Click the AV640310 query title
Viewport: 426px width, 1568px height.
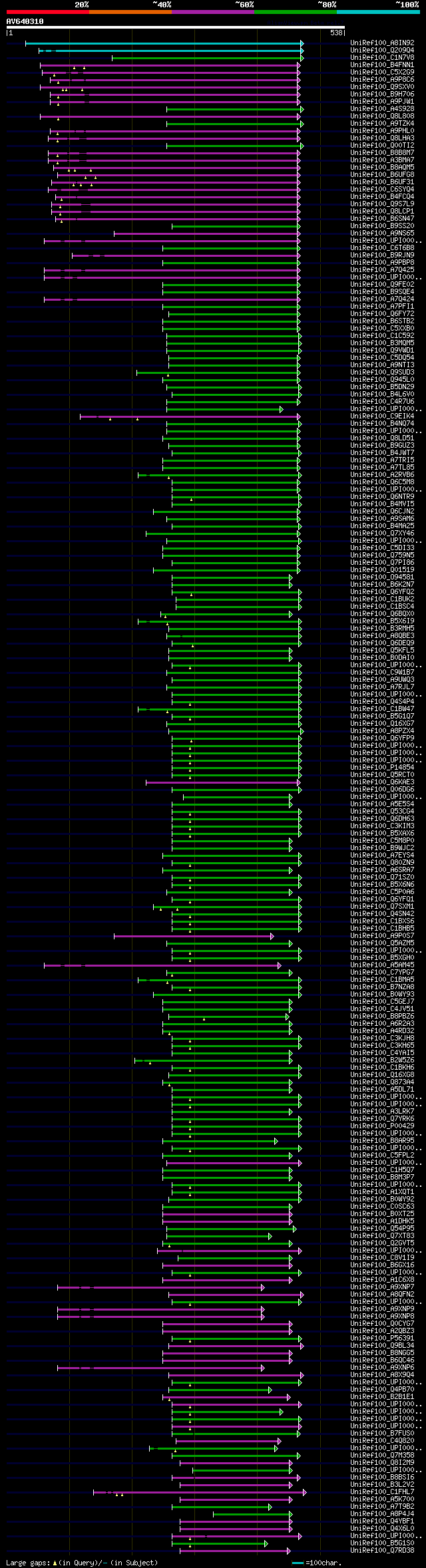pyautogui.click(x=25, y=21)
